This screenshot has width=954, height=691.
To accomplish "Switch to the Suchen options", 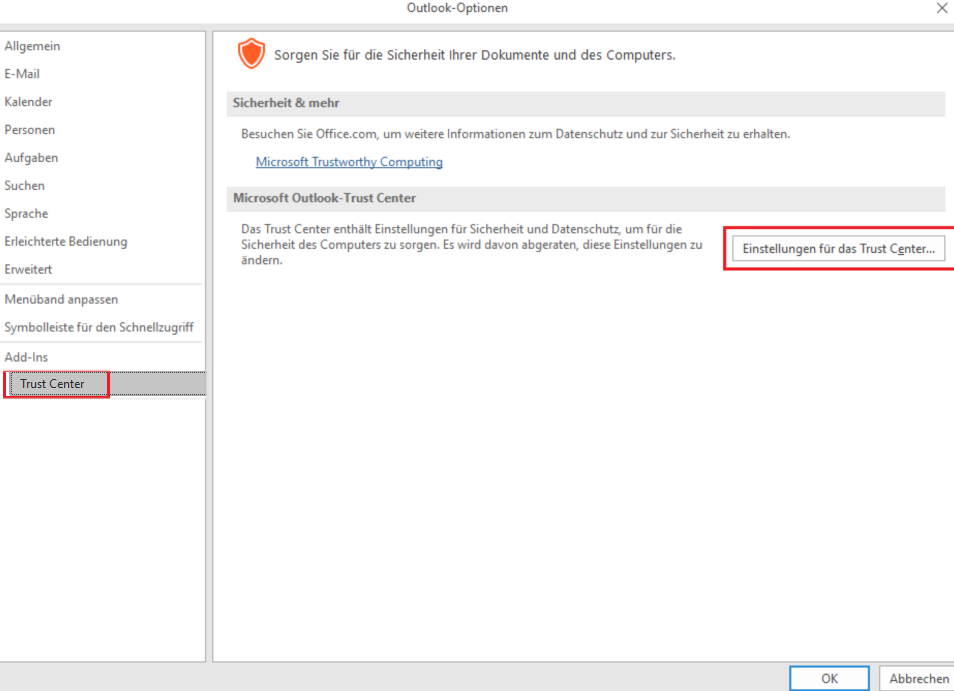I will (x=25, y=186).
